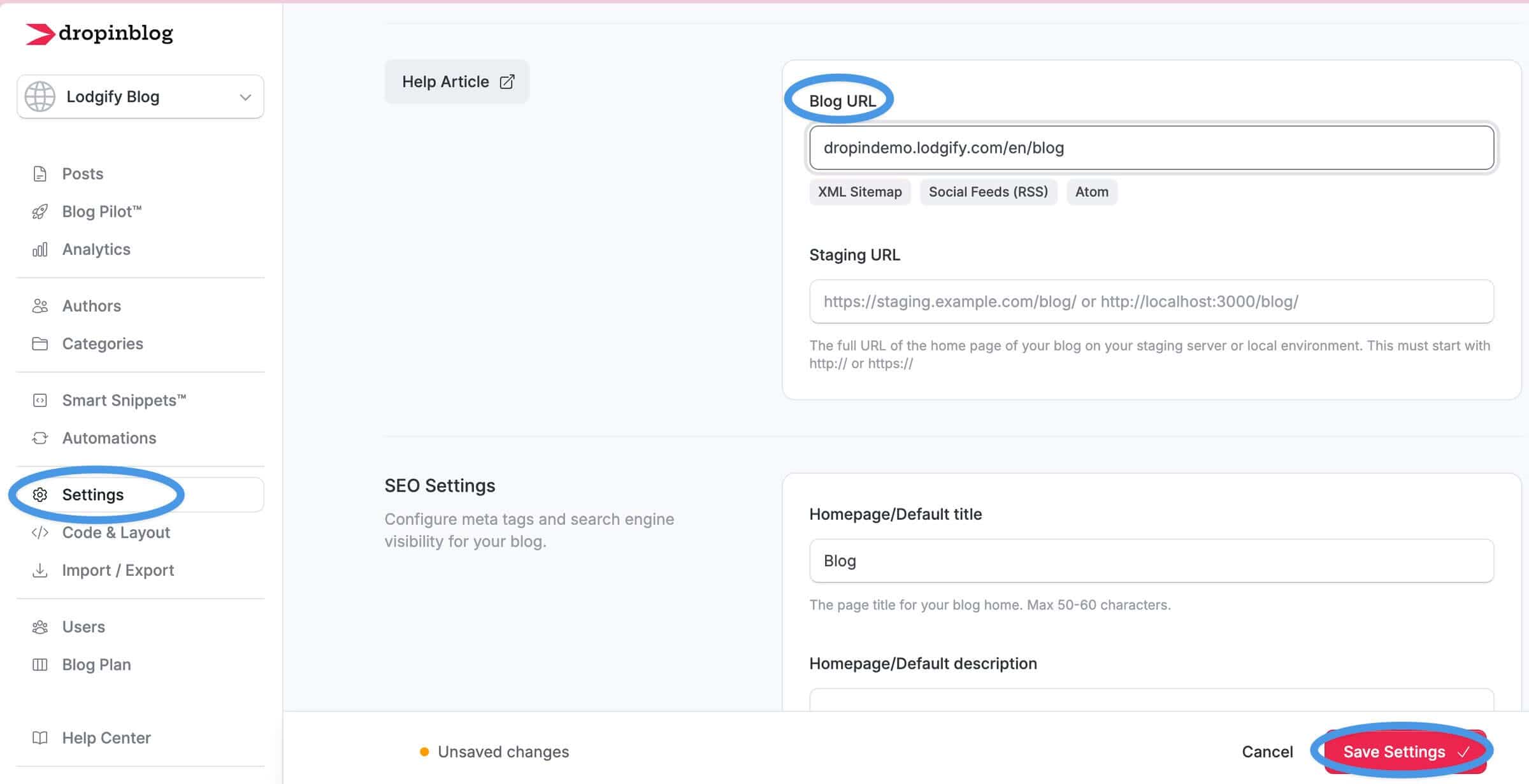Click the Import / Export download icon
Viewport: 1529px width, 784px height.
click(x=39, y=570)
